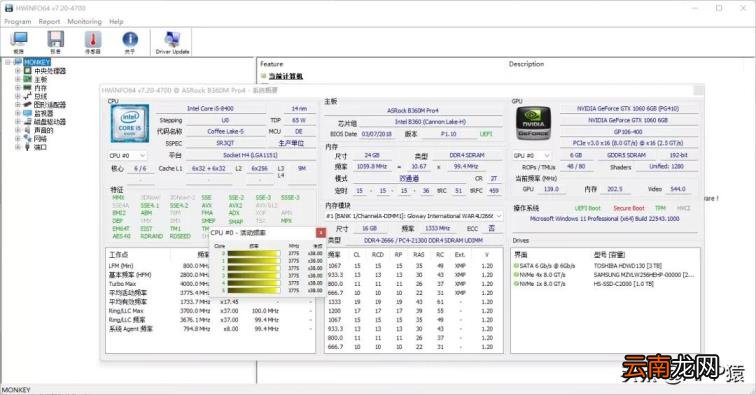
Task: Open the Program menu
Action: 17,22
